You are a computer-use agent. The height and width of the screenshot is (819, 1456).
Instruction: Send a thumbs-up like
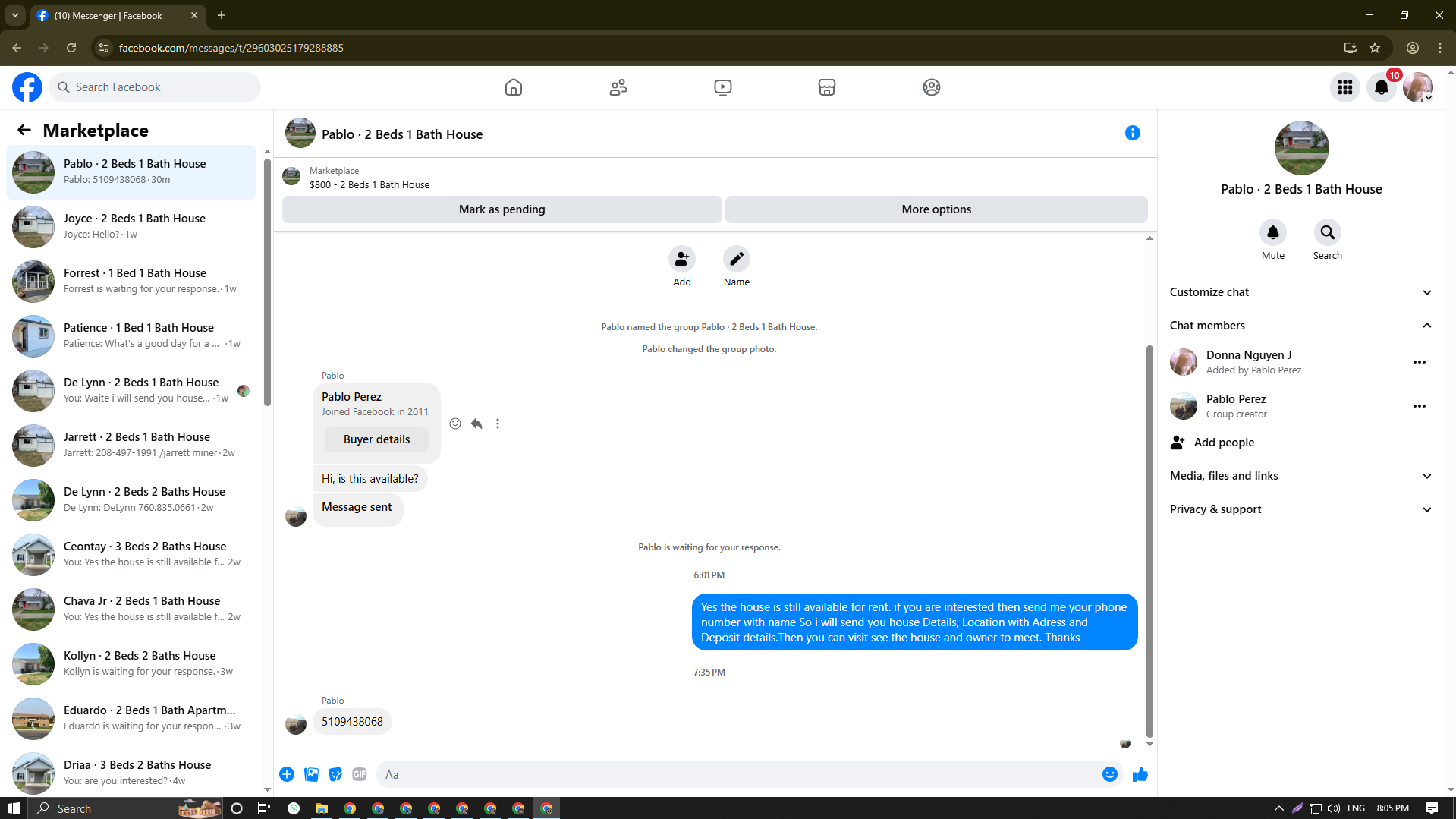pyautogui.click(x=1140, y=774)
